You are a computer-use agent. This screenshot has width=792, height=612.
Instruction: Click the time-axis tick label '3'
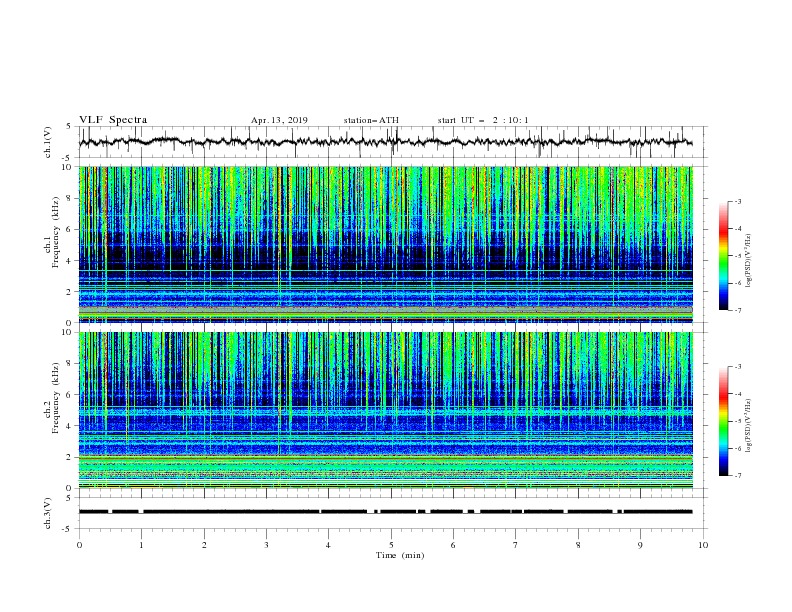tap(266, 545)
